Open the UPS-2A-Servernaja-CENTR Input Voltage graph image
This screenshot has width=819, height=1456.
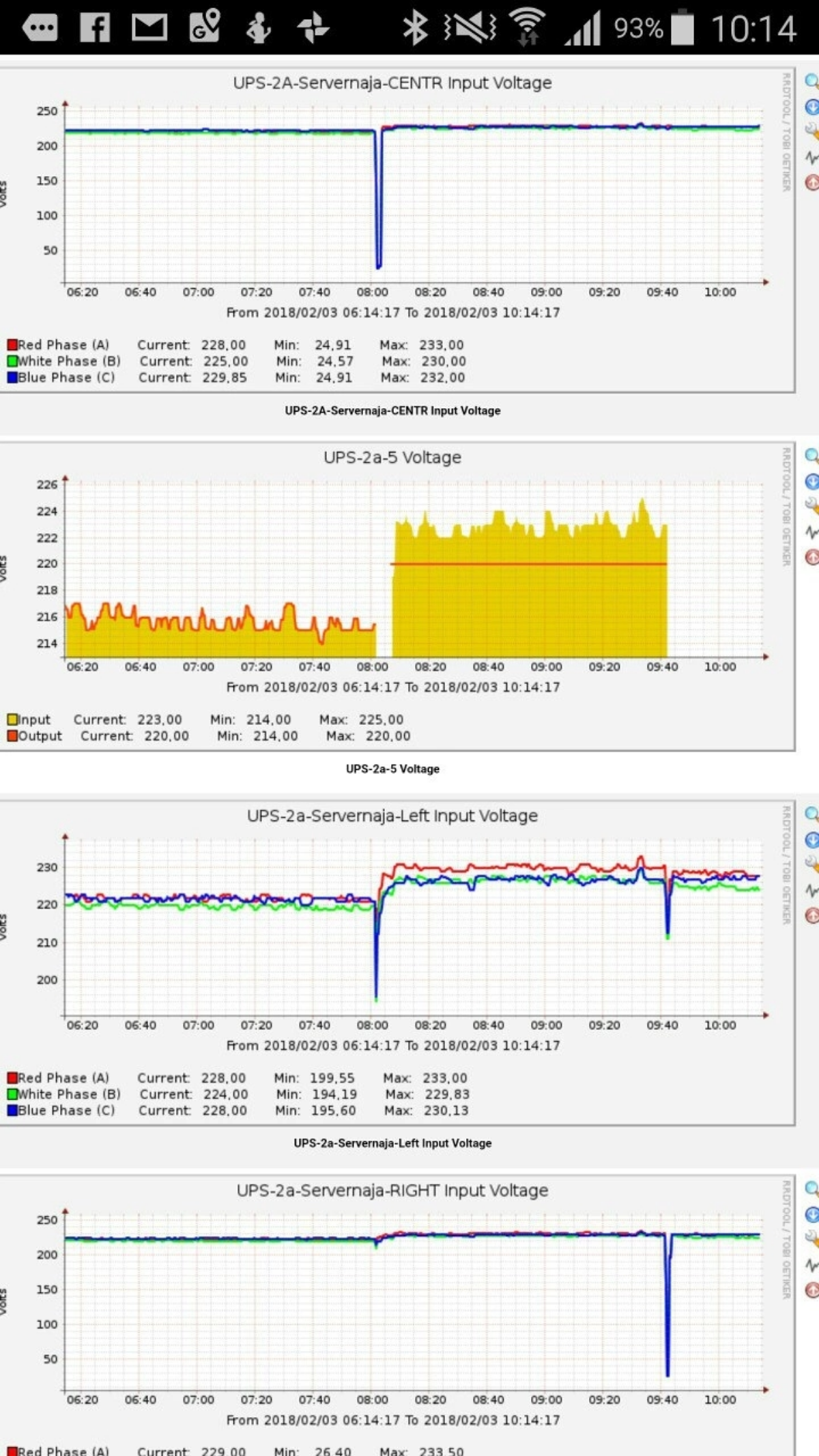[397, 229]
